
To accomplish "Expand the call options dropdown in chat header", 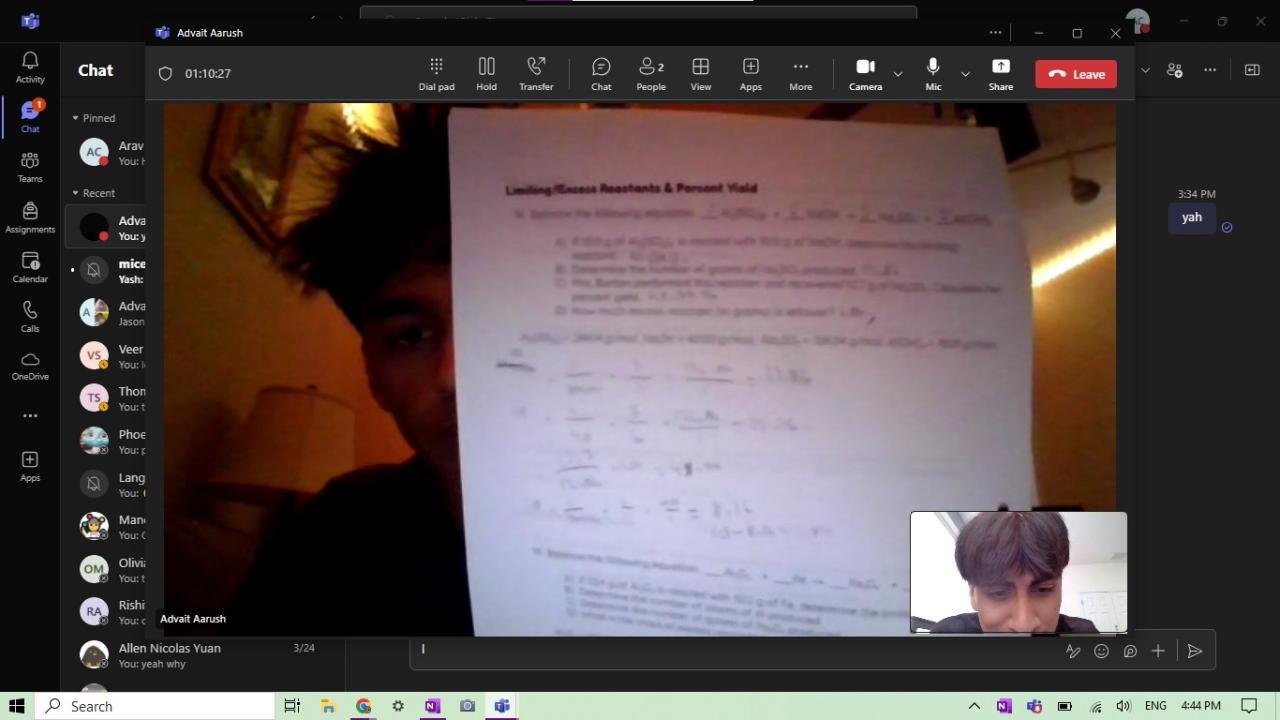I will 1145,70.
